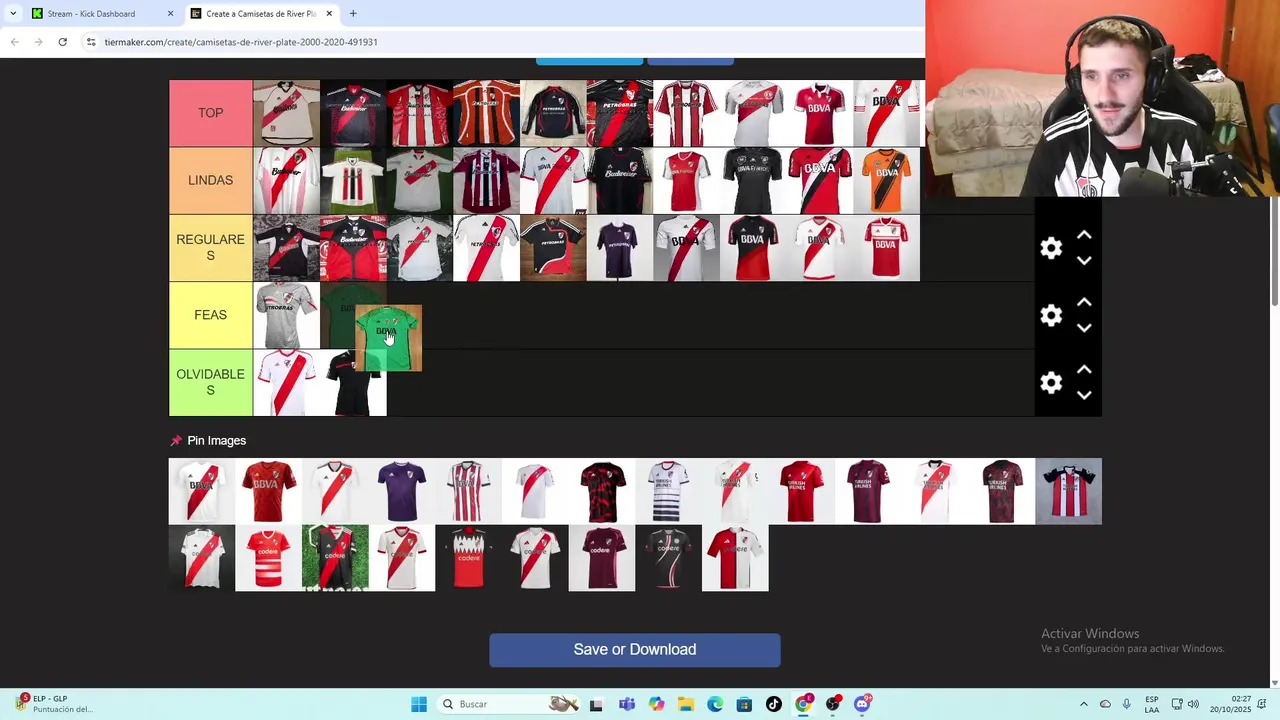The height and width of the screenshot is (720, 1280).
Task: Go back to previous page
Action: (15, 42)
